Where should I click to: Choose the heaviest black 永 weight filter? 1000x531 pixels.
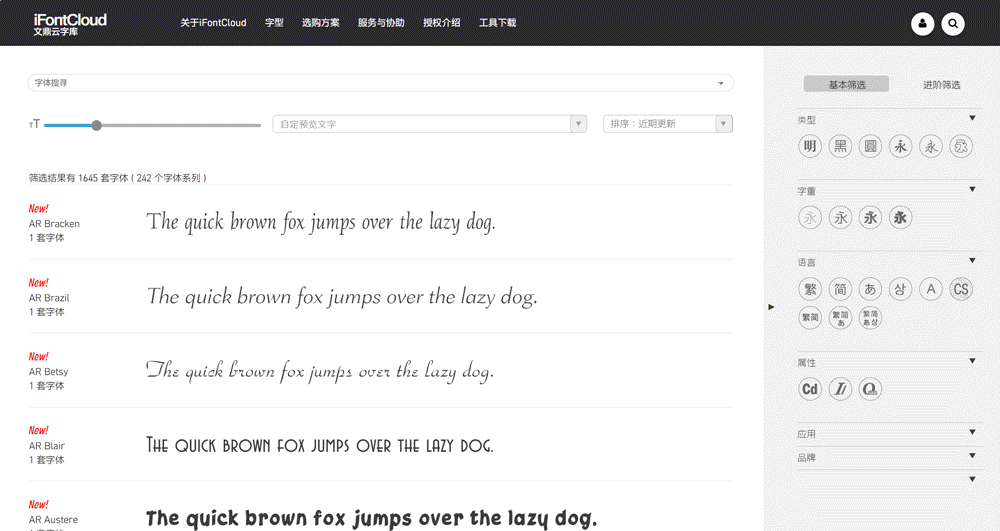[x=900, y=218]
